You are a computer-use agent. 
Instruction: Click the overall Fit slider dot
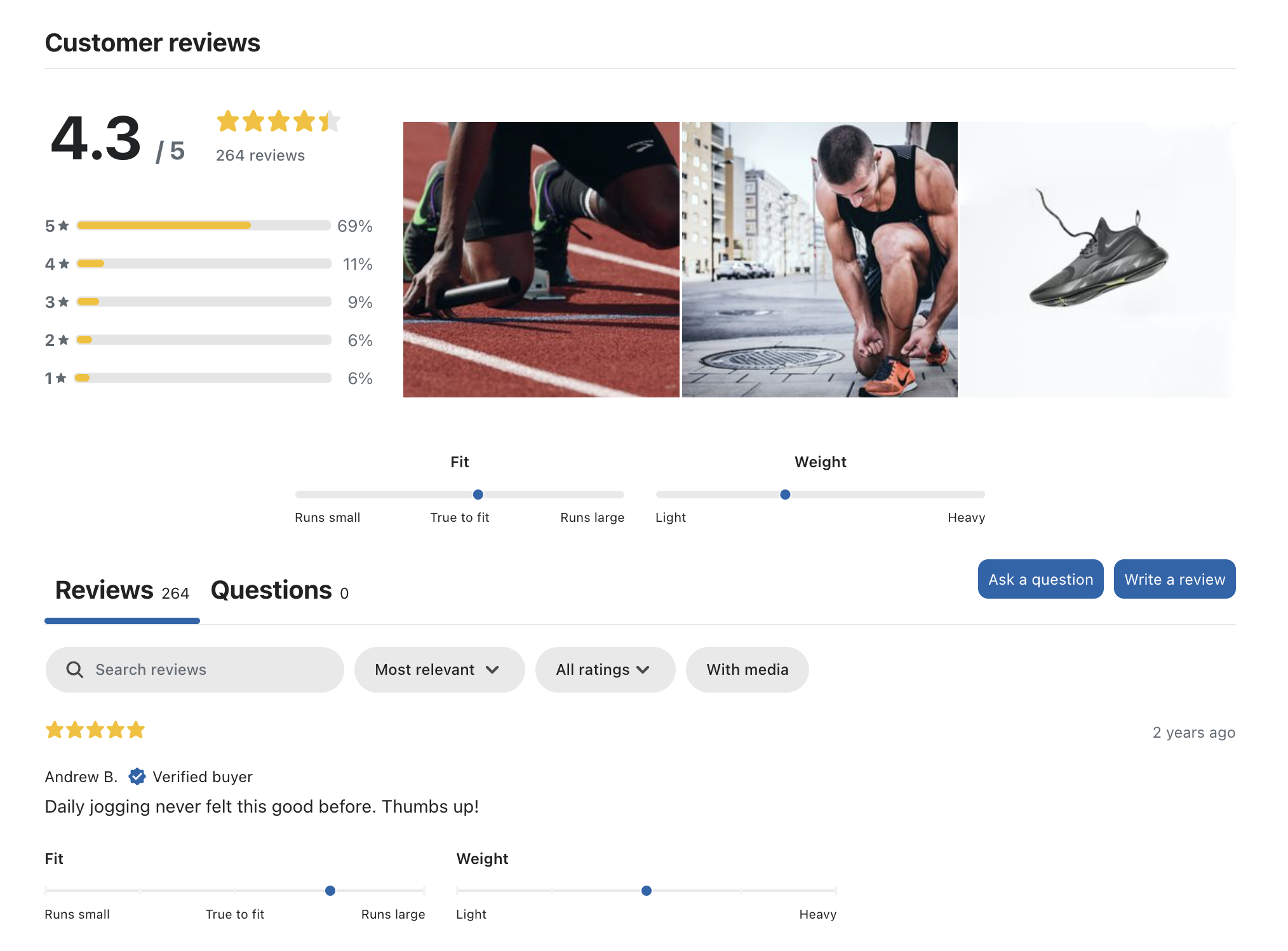(x=478, y=495)
